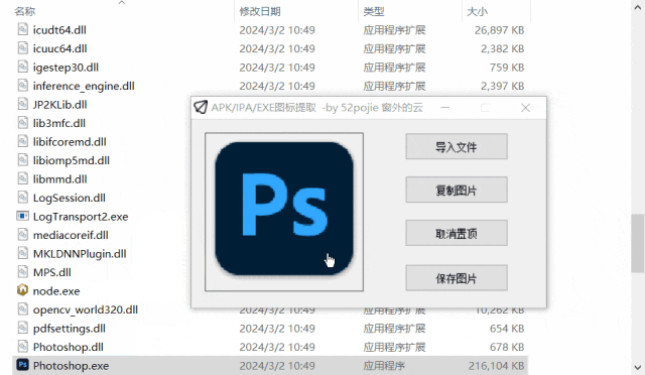Viewport: 645px width, 375px height.
Task: Click the file name LogTransport2.exe
Action: pos(81,217)
